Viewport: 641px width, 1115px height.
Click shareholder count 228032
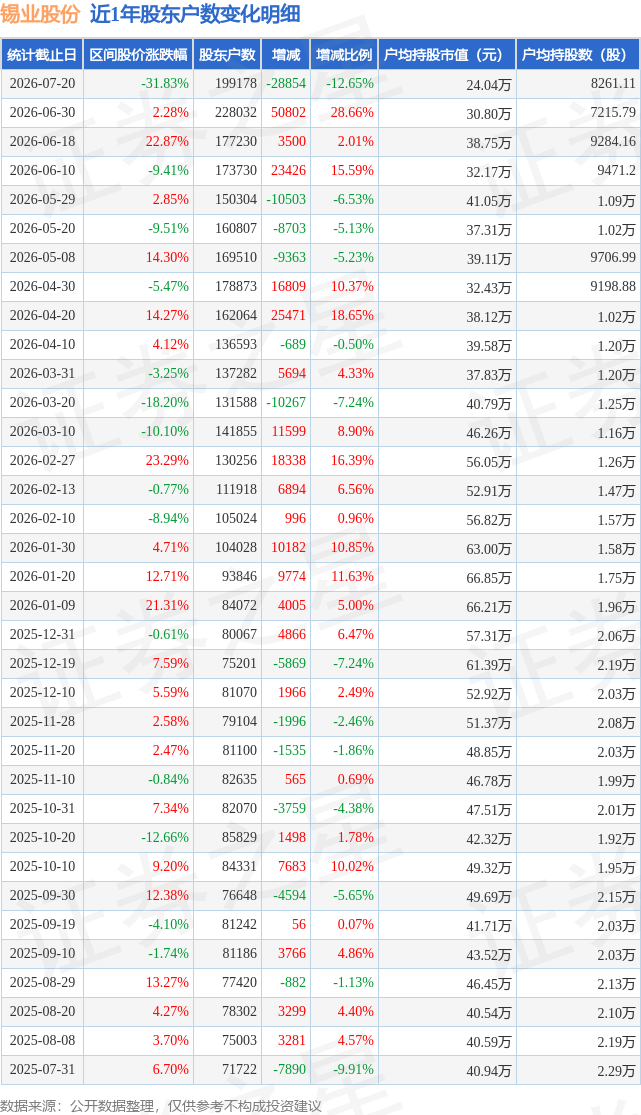point(235,112)
